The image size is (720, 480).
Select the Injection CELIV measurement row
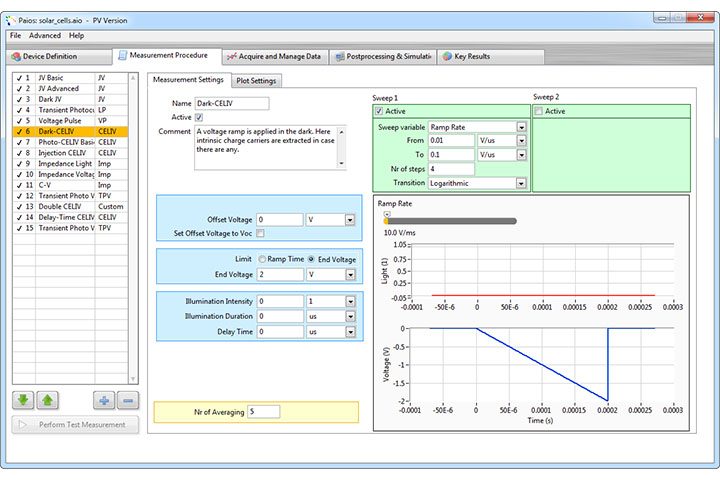[x=70, y=153]
